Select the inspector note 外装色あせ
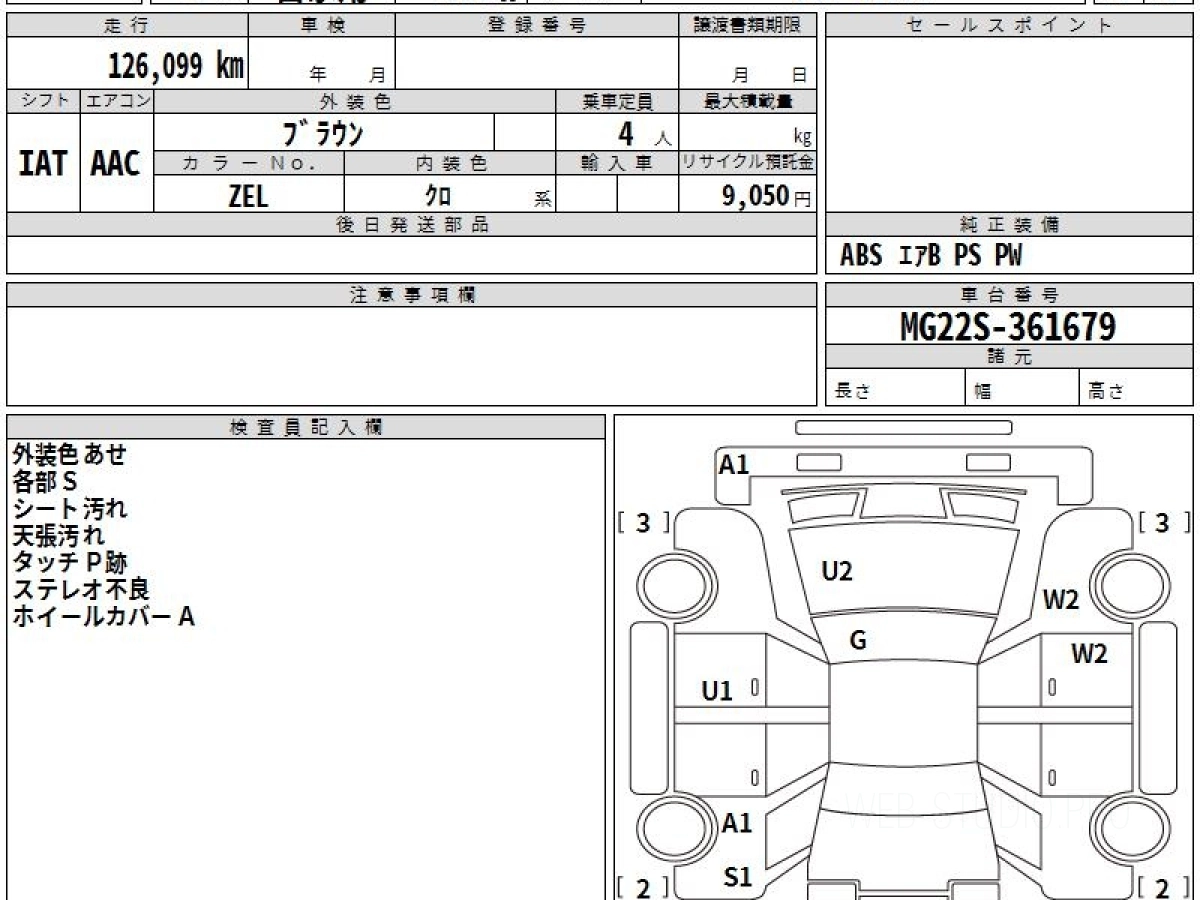 pyautogui.click(x=70, y=455)
